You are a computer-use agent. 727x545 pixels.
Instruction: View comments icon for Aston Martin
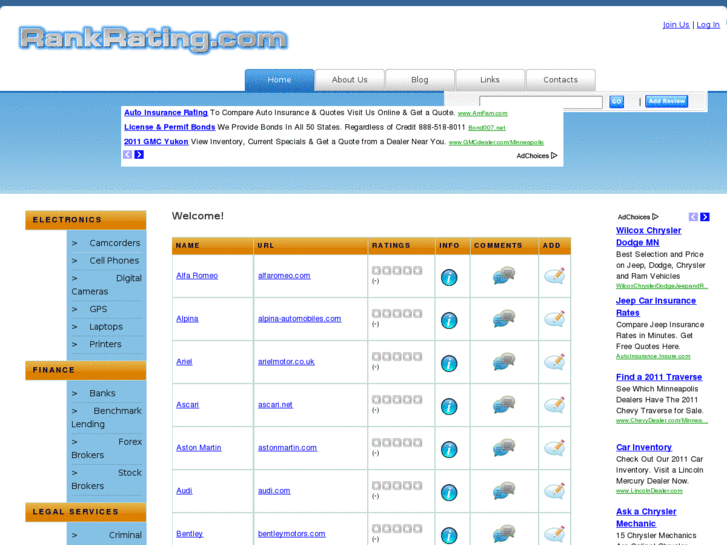(x=504, y=448)
